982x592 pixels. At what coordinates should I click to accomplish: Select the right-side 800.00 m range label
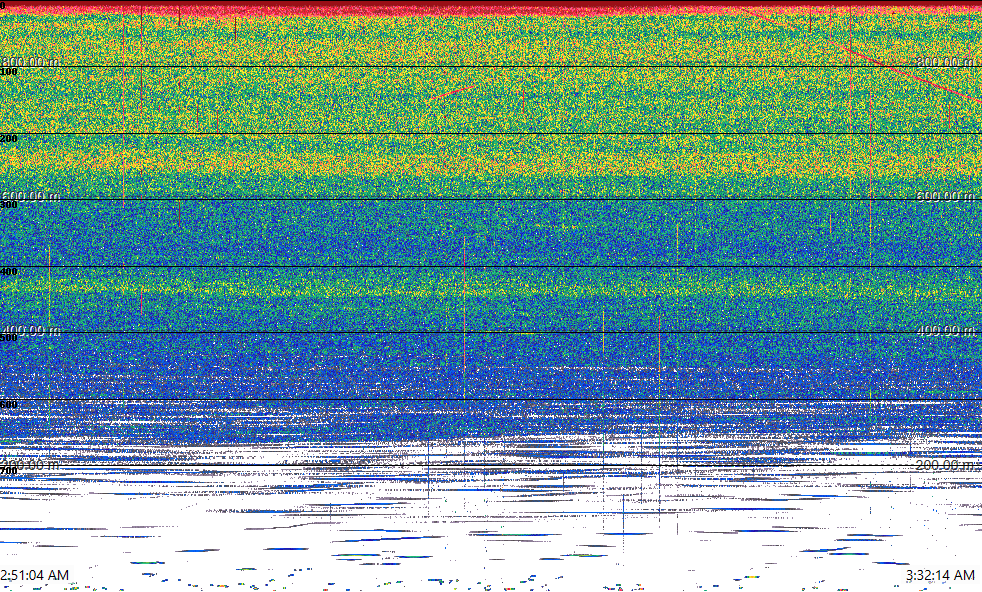[946, 61]
